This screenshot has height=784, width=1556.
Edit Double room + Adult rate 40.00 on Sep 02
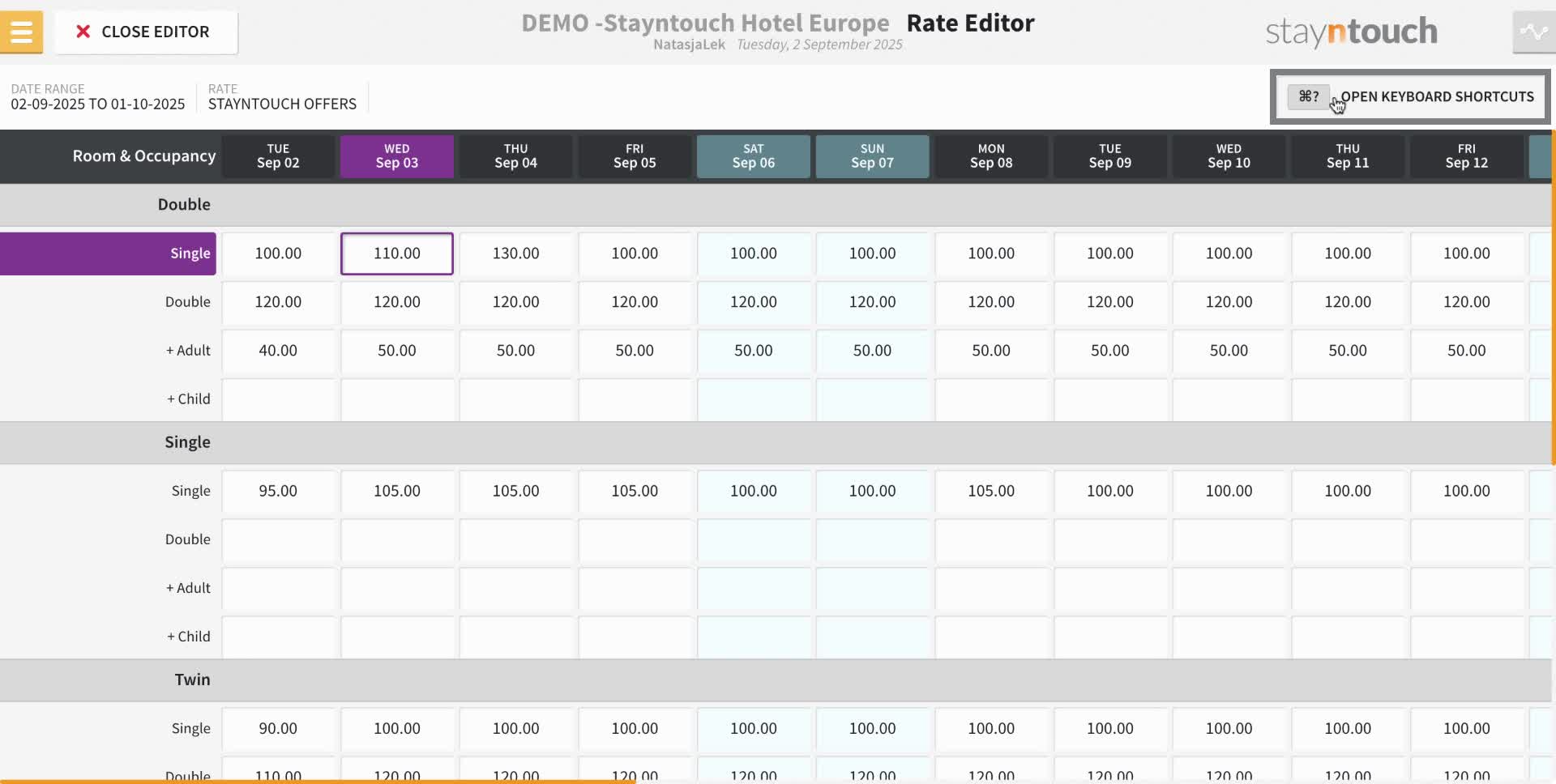[278, 351]
